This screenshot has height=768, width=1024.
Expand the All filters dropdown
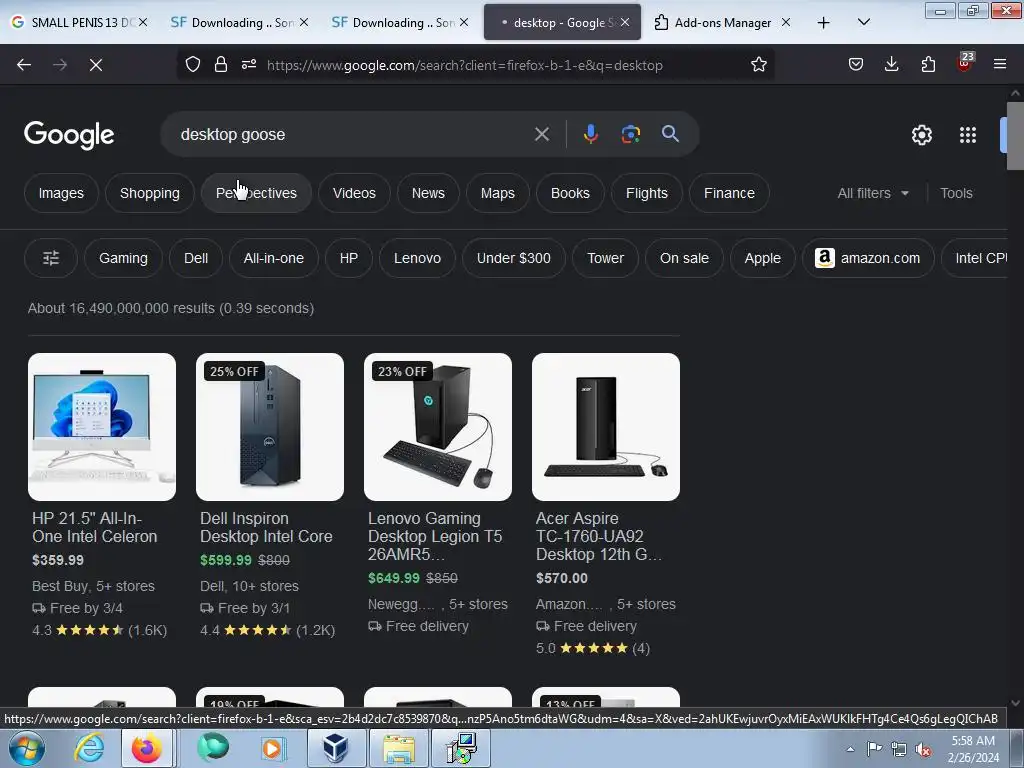coord(873,193)
